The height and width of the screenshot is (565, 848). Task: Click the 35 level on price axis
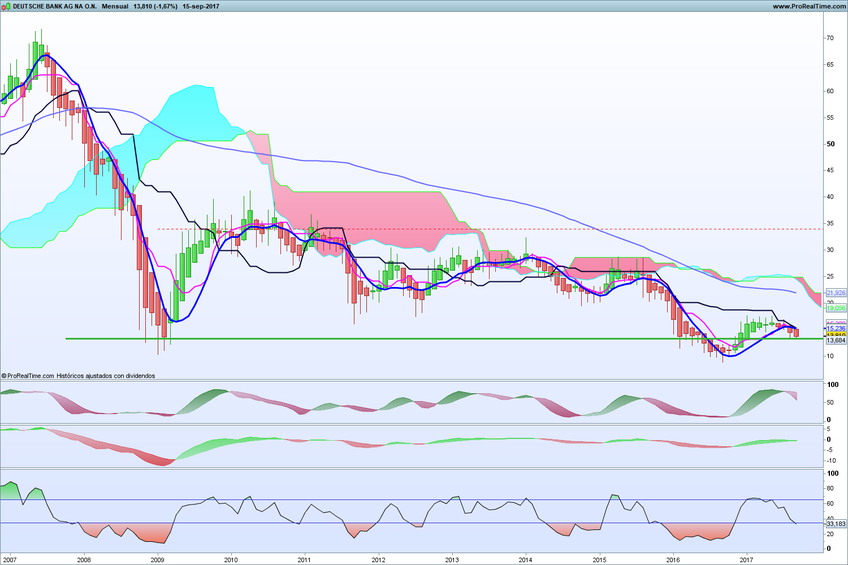[x=829, y=223]
